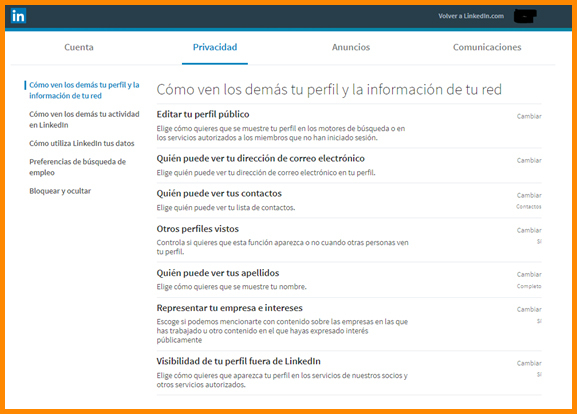
Task: Click Cambiar for Editar tu perfil público
Action: 529,116
